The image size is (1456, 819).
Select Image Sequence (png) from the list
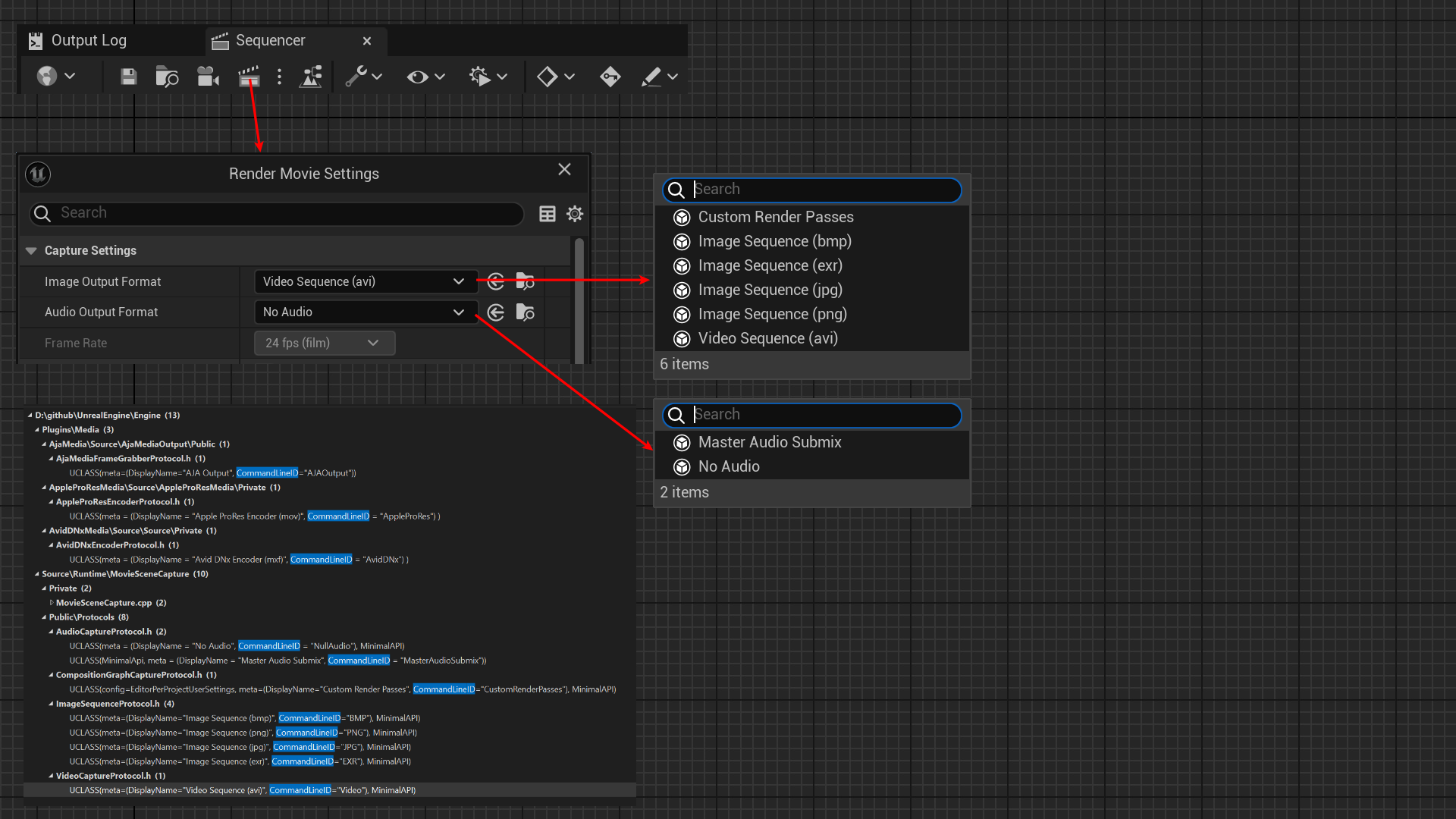click(772, 315)
